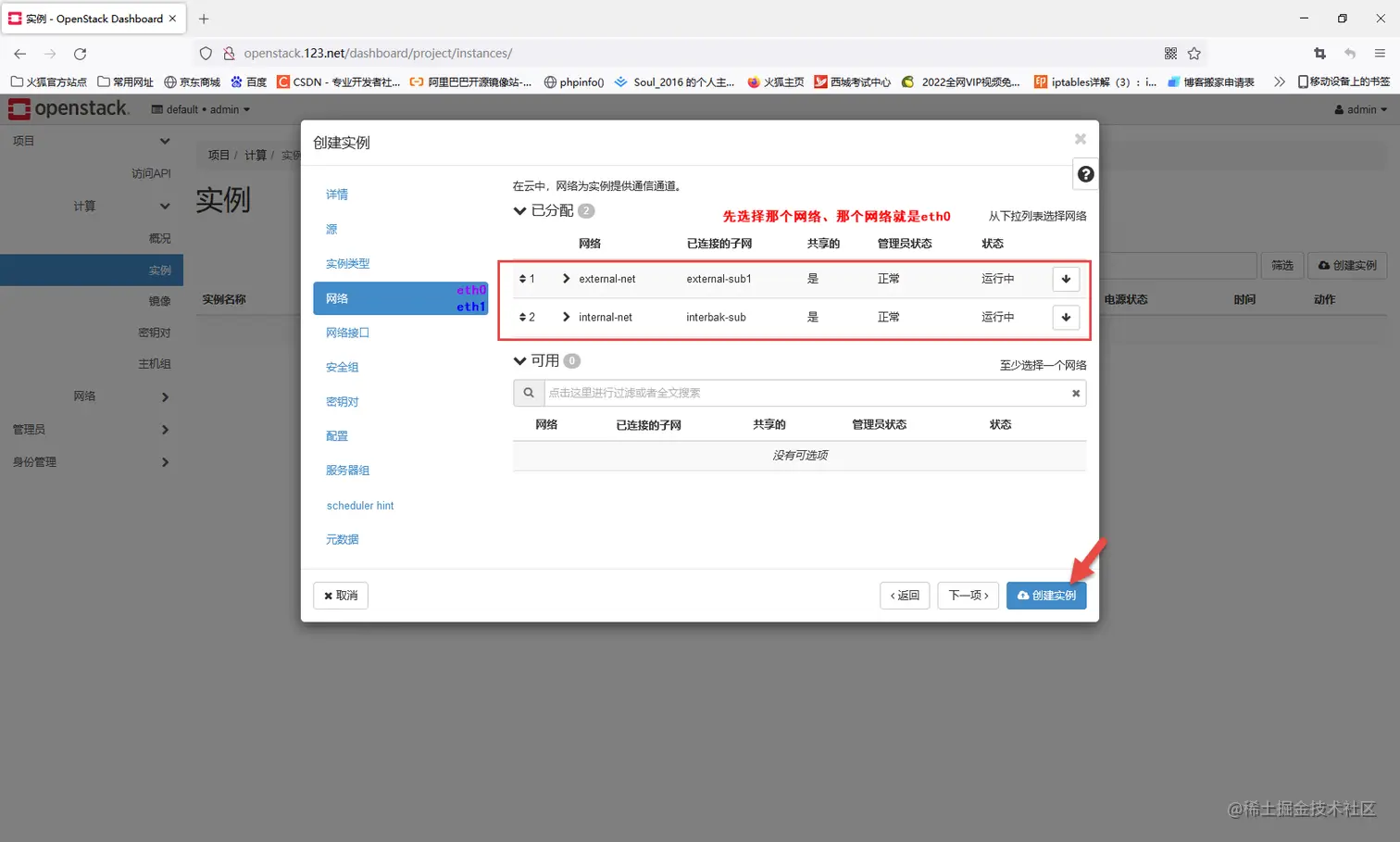Screen dimensions: 1400x842
Task: Clear the network filter using the × icon
Action: tap(1075, 392)
